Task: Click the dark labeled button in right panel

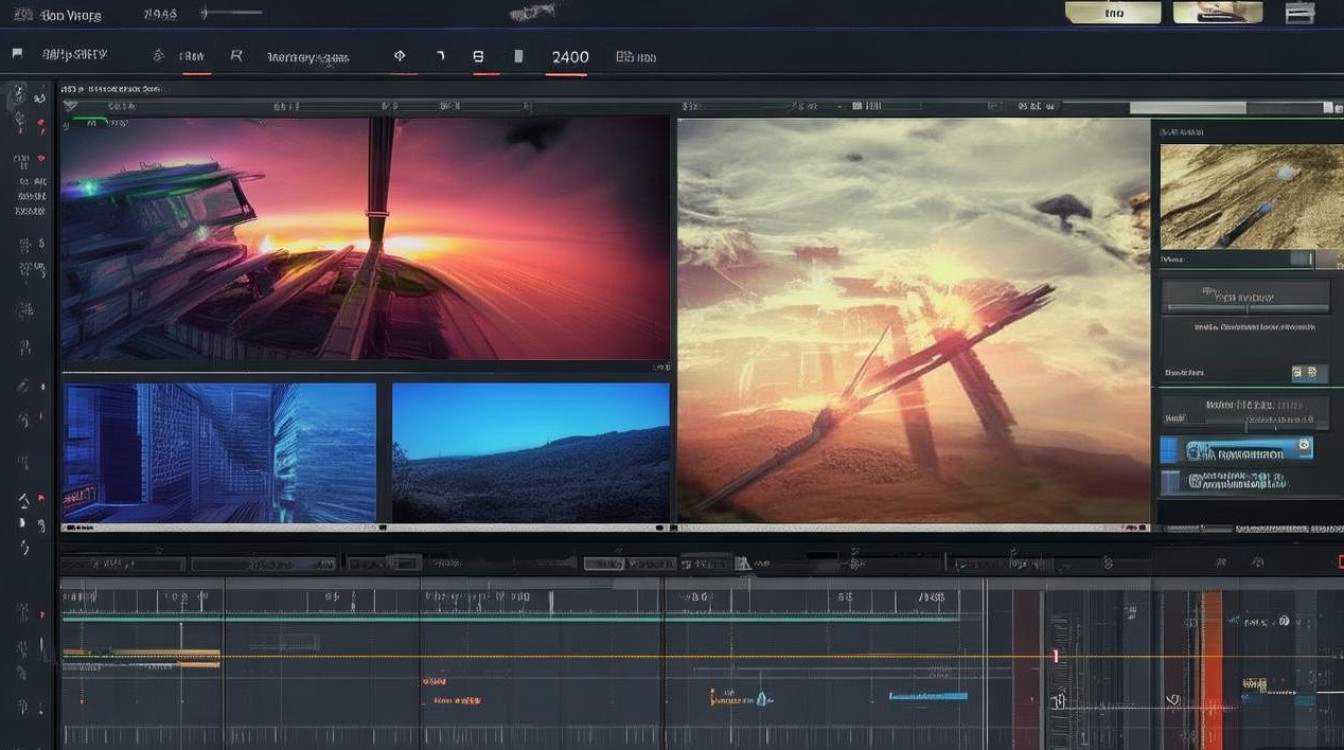Action: (x=1237, y=297)
